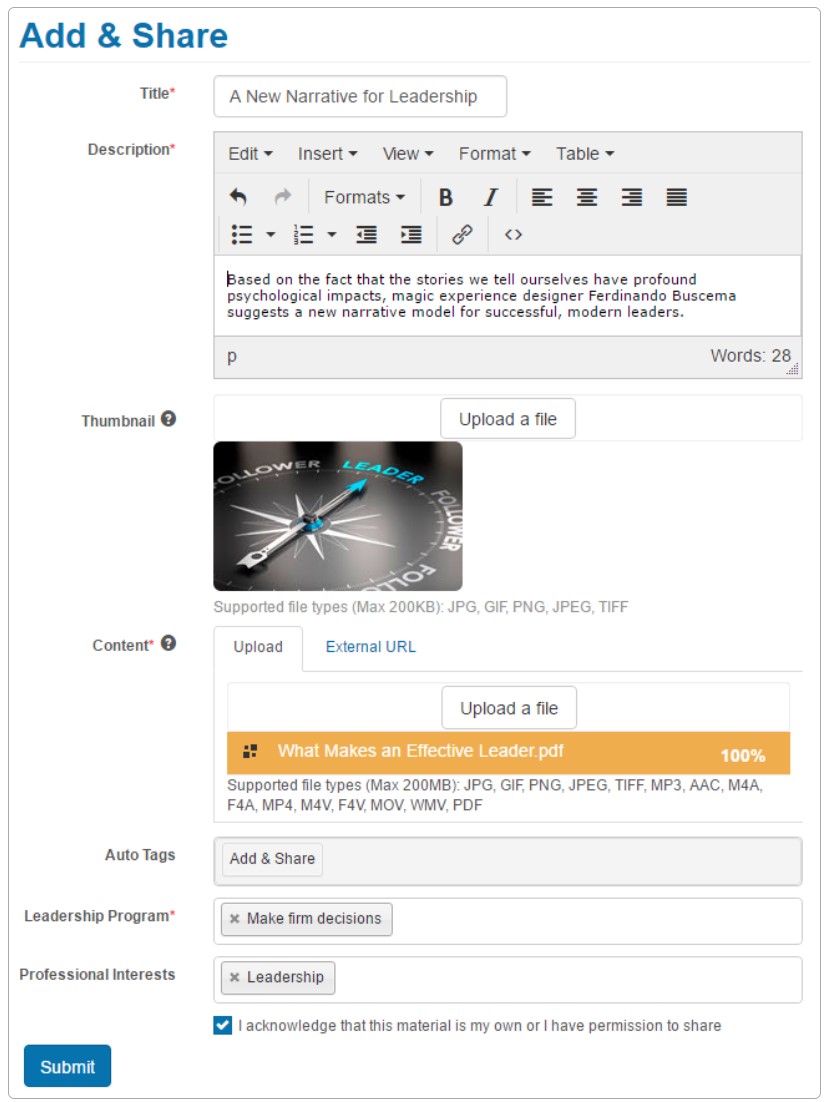Viewport: 825px width, 1102px height.
Task: Open the Formats dropdown
Action: [364, 197]
